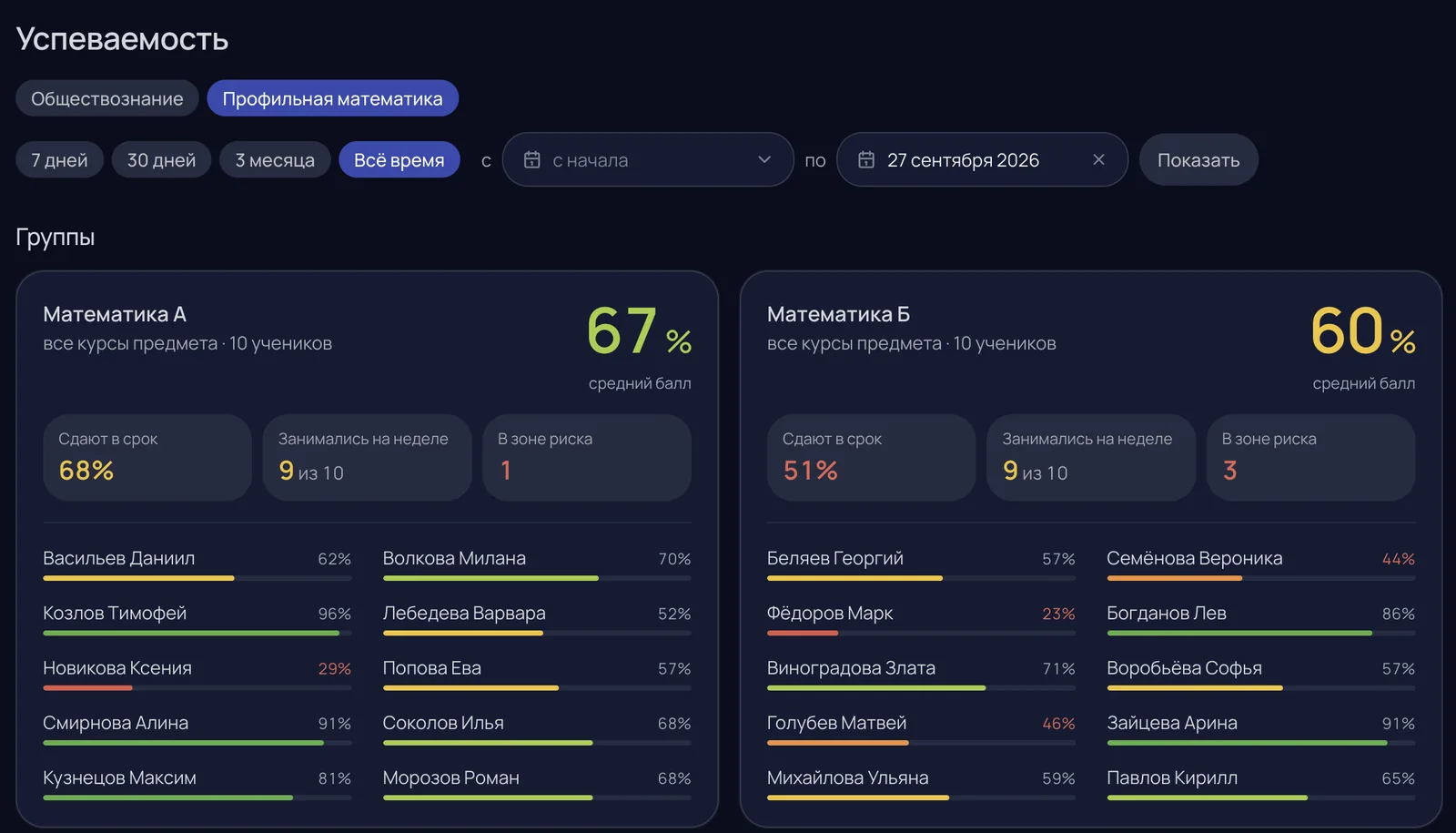
Task: Click В зоне риска card showing 3
Action: [1311, 457]
